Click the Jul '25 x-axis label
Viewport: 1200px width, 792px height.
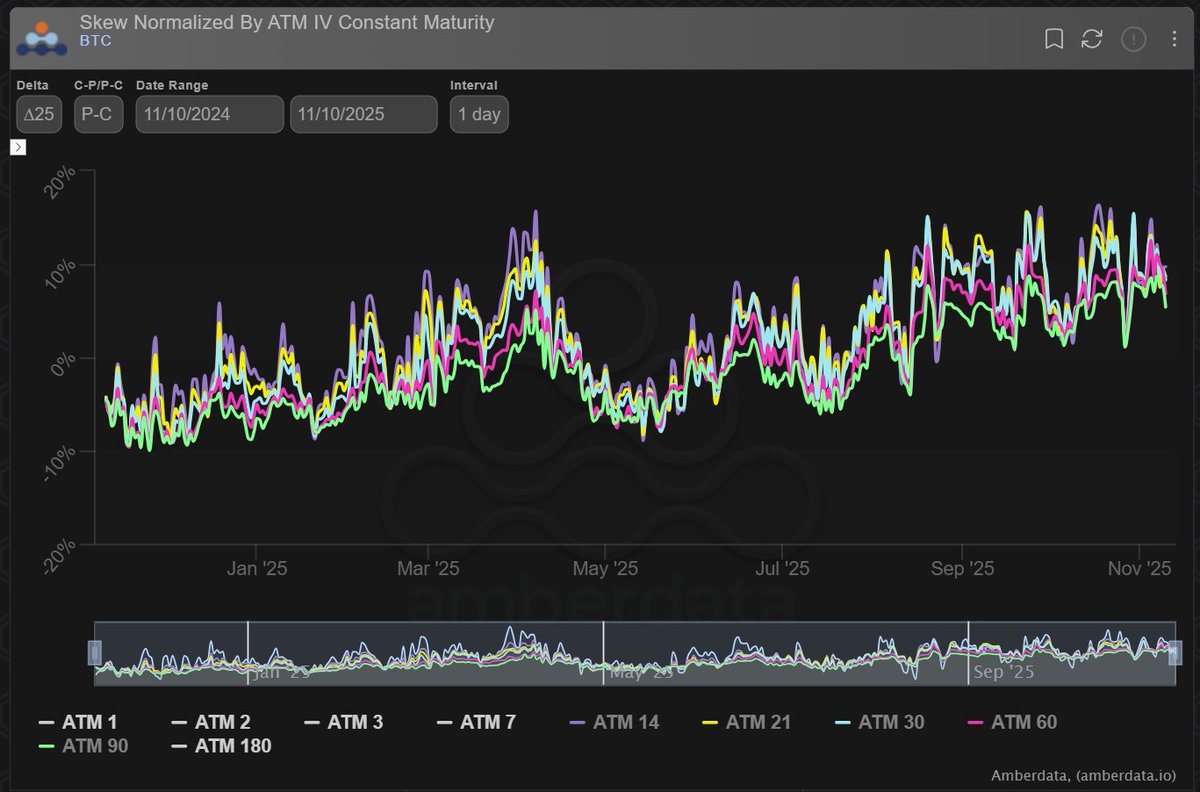(782, 569)
